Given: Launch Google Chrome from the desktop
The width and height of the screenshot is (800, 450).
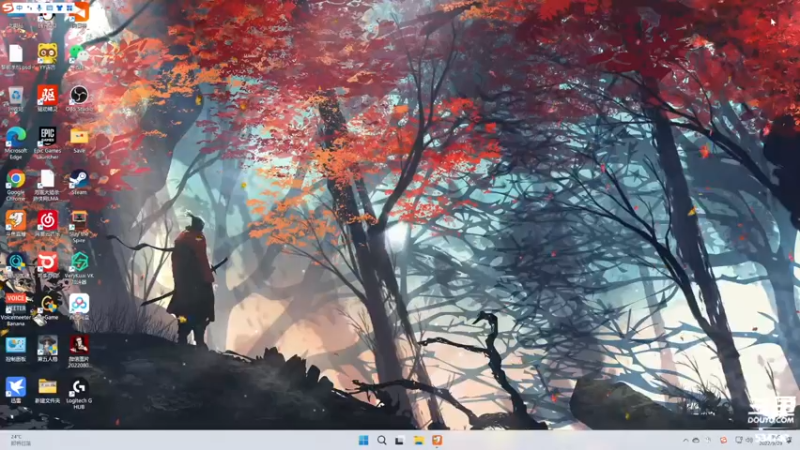Looking at the screenshot, I should pos(15,180).
